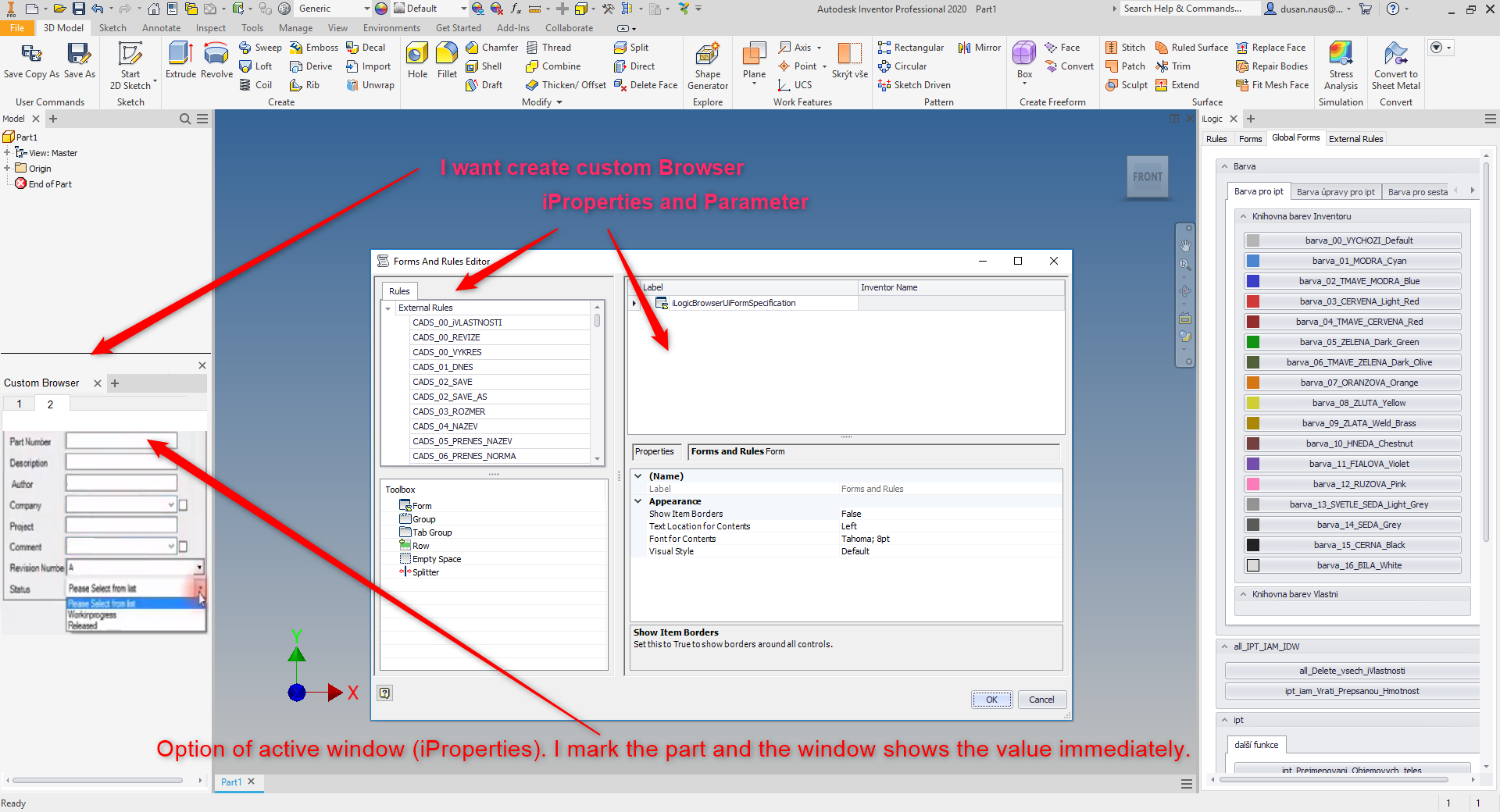Open the Shape Generator

click(x=707, y=66)
